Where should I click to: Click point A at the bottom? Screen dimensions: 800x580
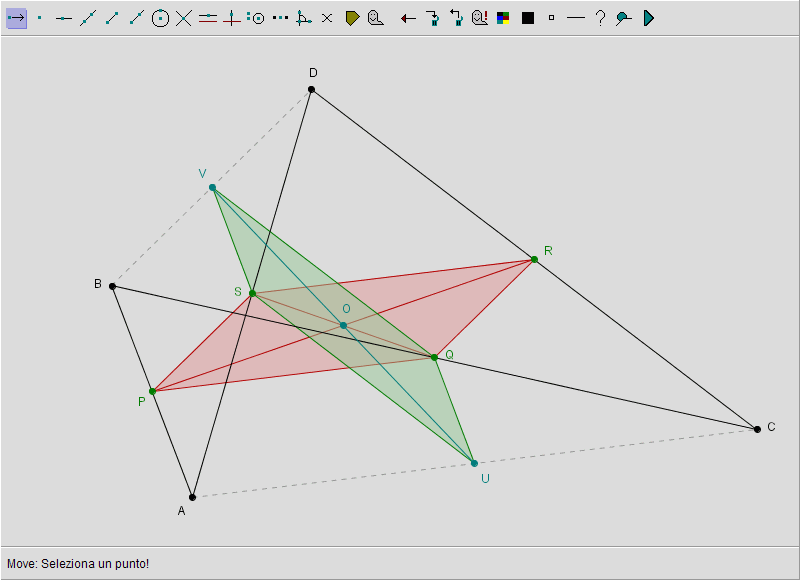point(192,497)
